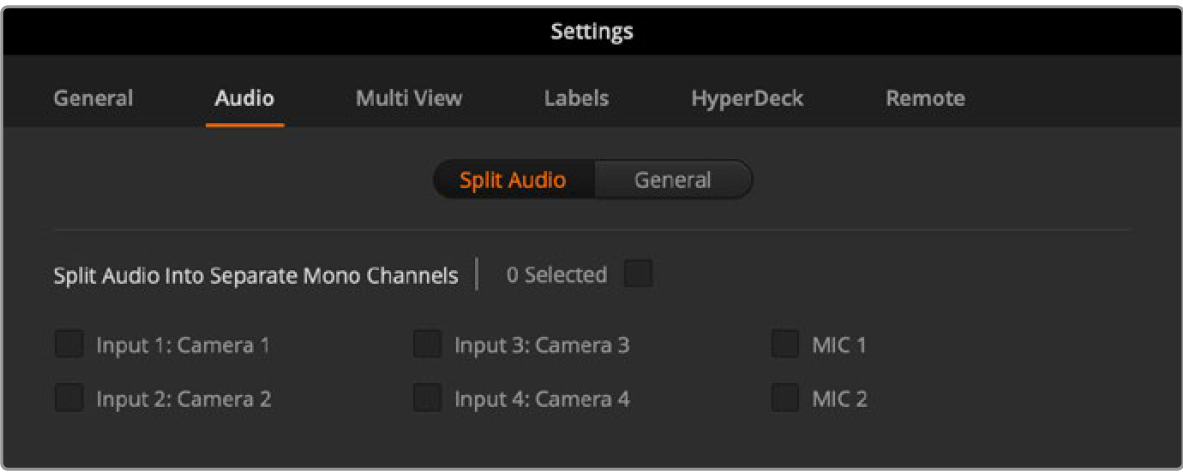The height and width of the screenshot is (475, 1183).
Task: Switch to the Audio tab
Action: coord(245,98)
